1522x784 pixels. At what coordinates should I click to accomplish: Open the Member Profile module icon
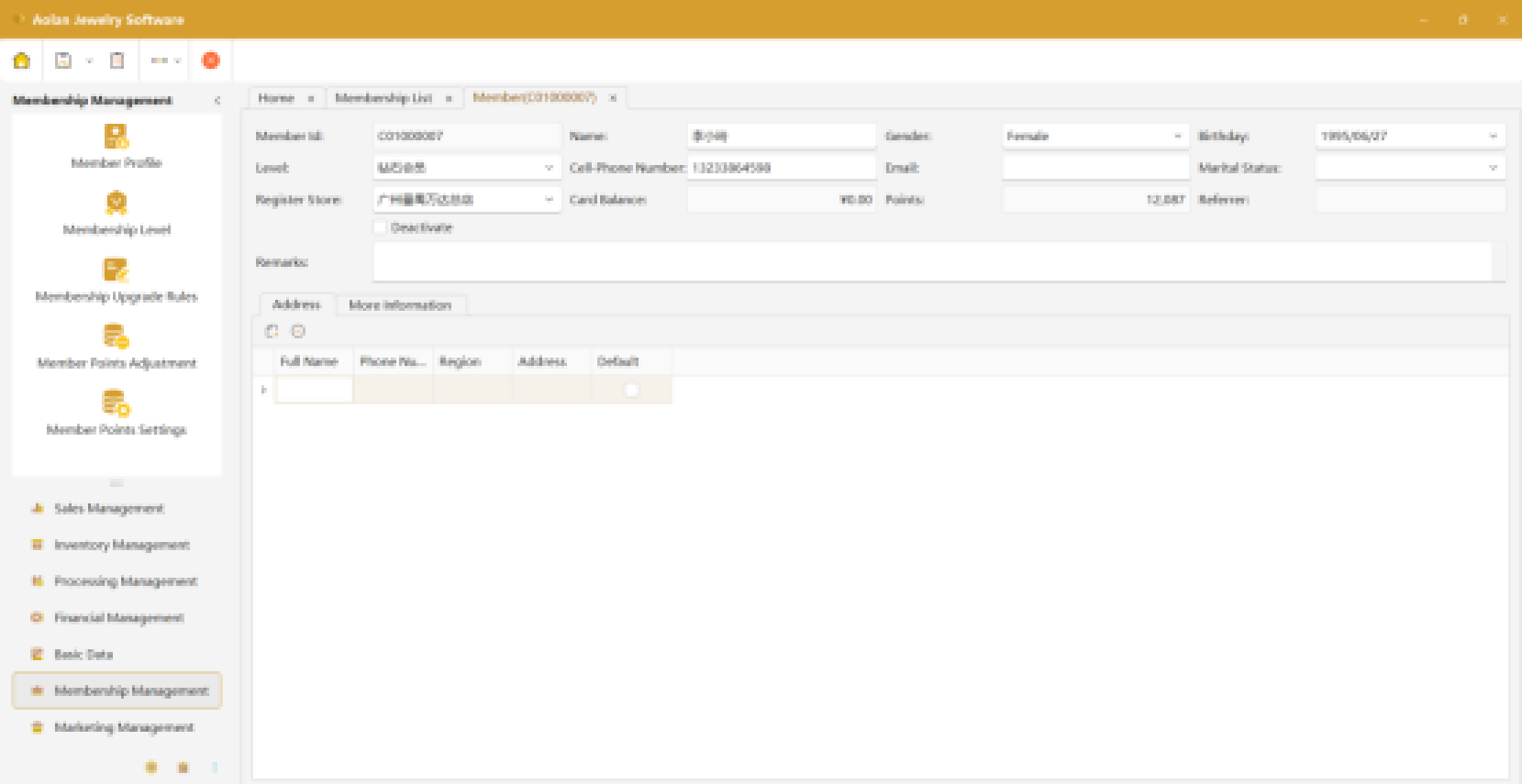click(x=117, y=138)
